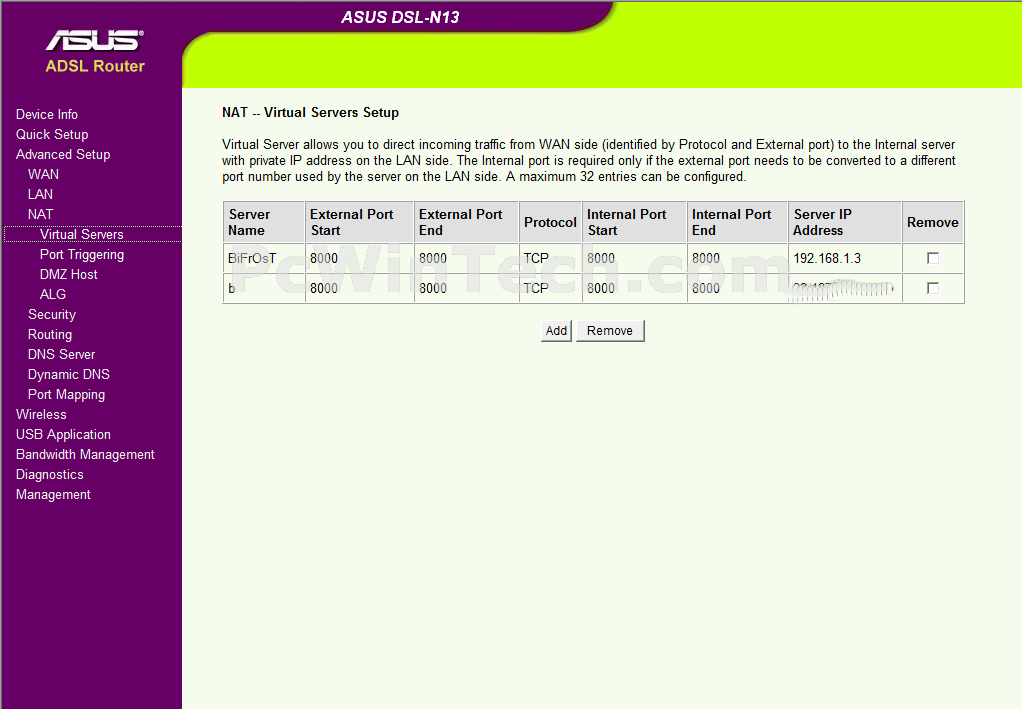Screen dimensions: 1022x709
Task: Expand Wireless settings
Action: (x=41, y=414)
